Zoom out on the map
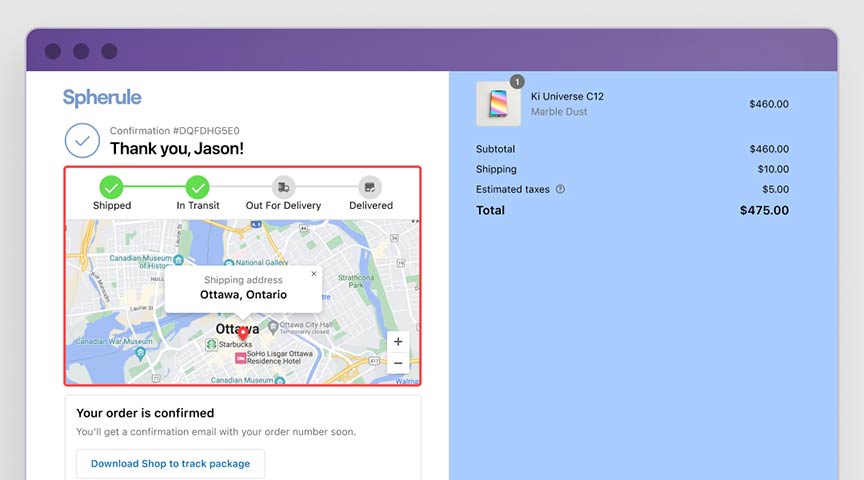 point(398,363)
